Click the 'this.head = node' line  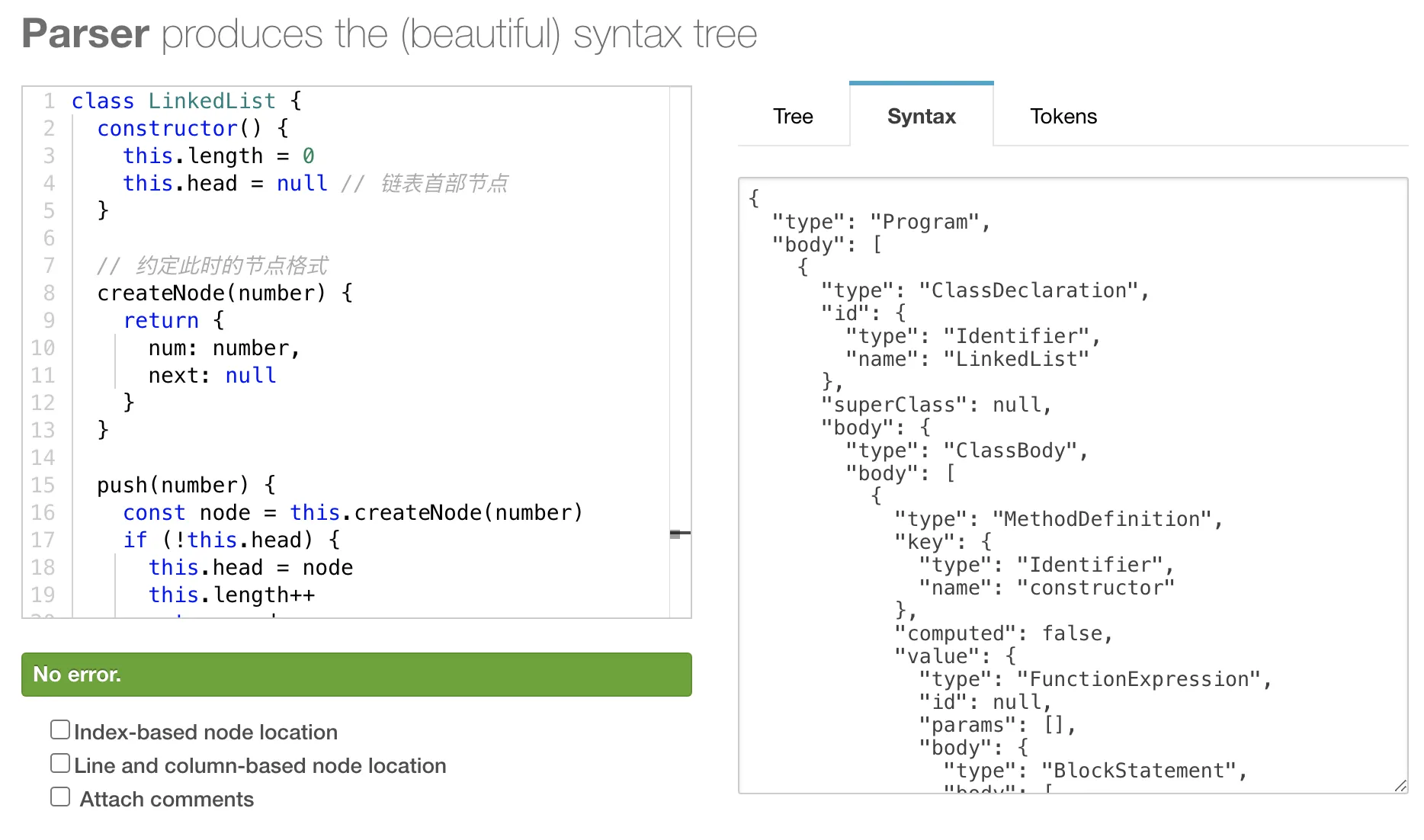pos(251,567)
